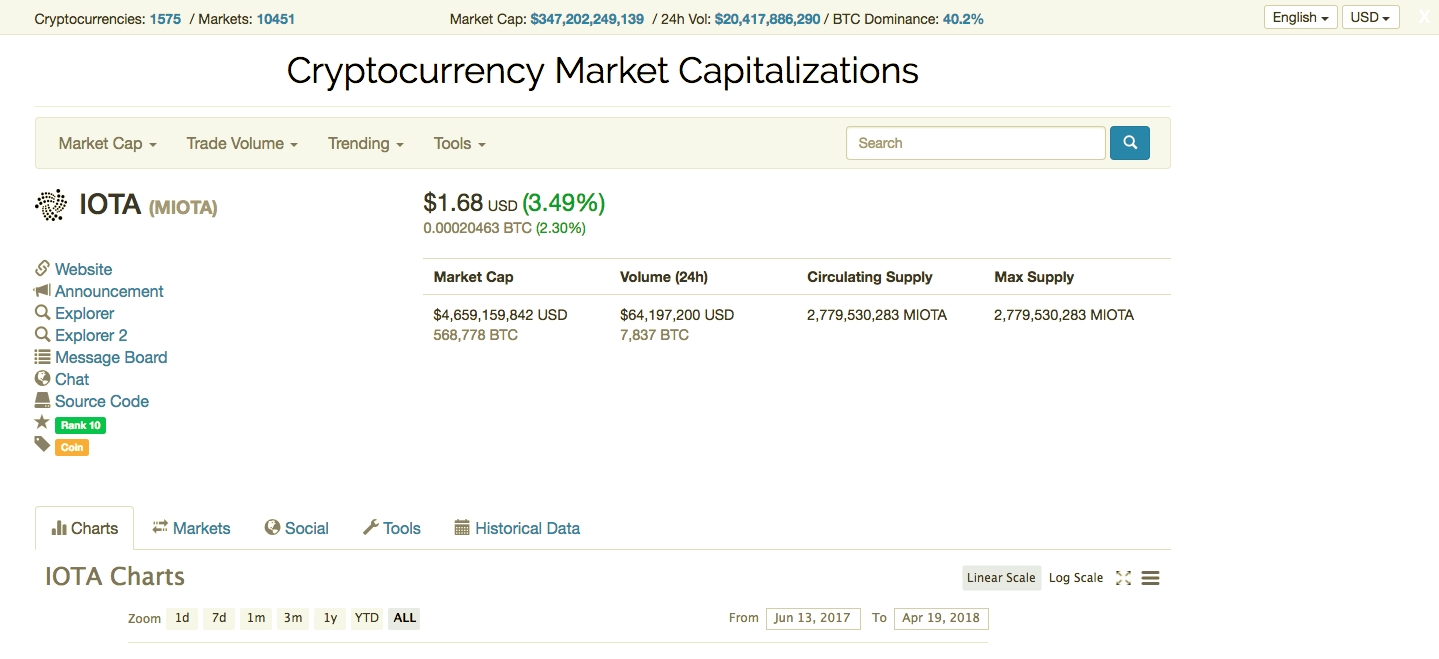The height and width of the screenshot is (659, 1439).
Task: Set chart zoom to 1m
Action: coord(256,618)
